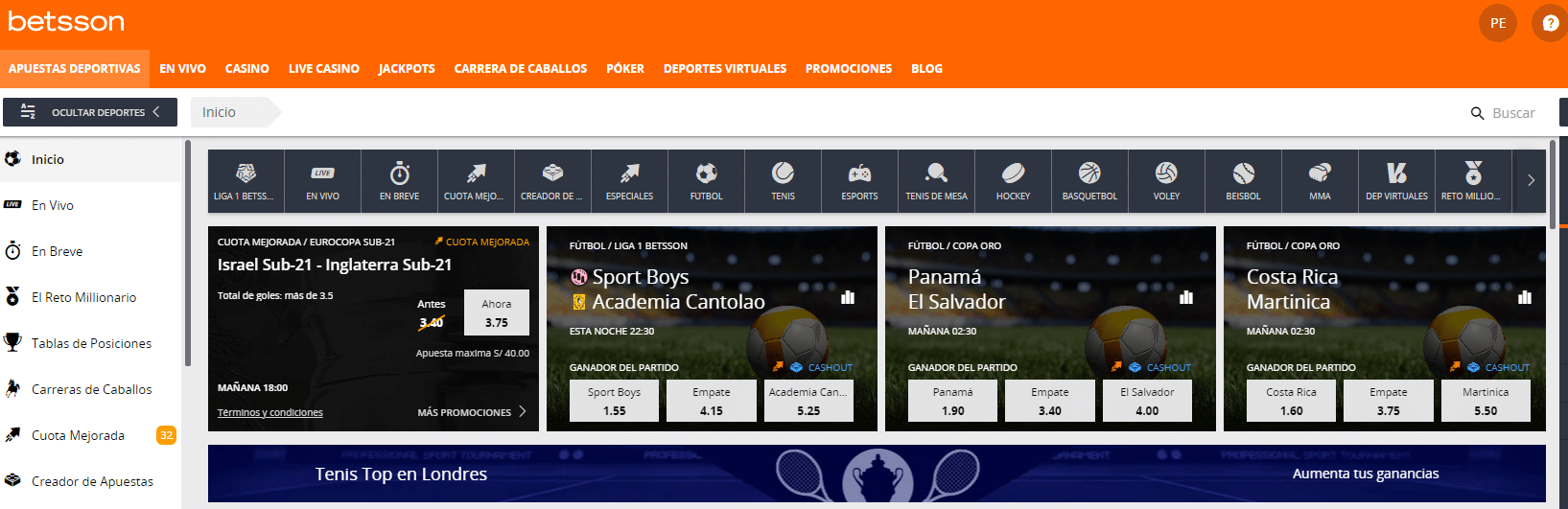Image resolution: width=1568 pixels, height=509 pixels.
Task: Bet on Sport Boys at 1.55
Action: click(614, 401)
